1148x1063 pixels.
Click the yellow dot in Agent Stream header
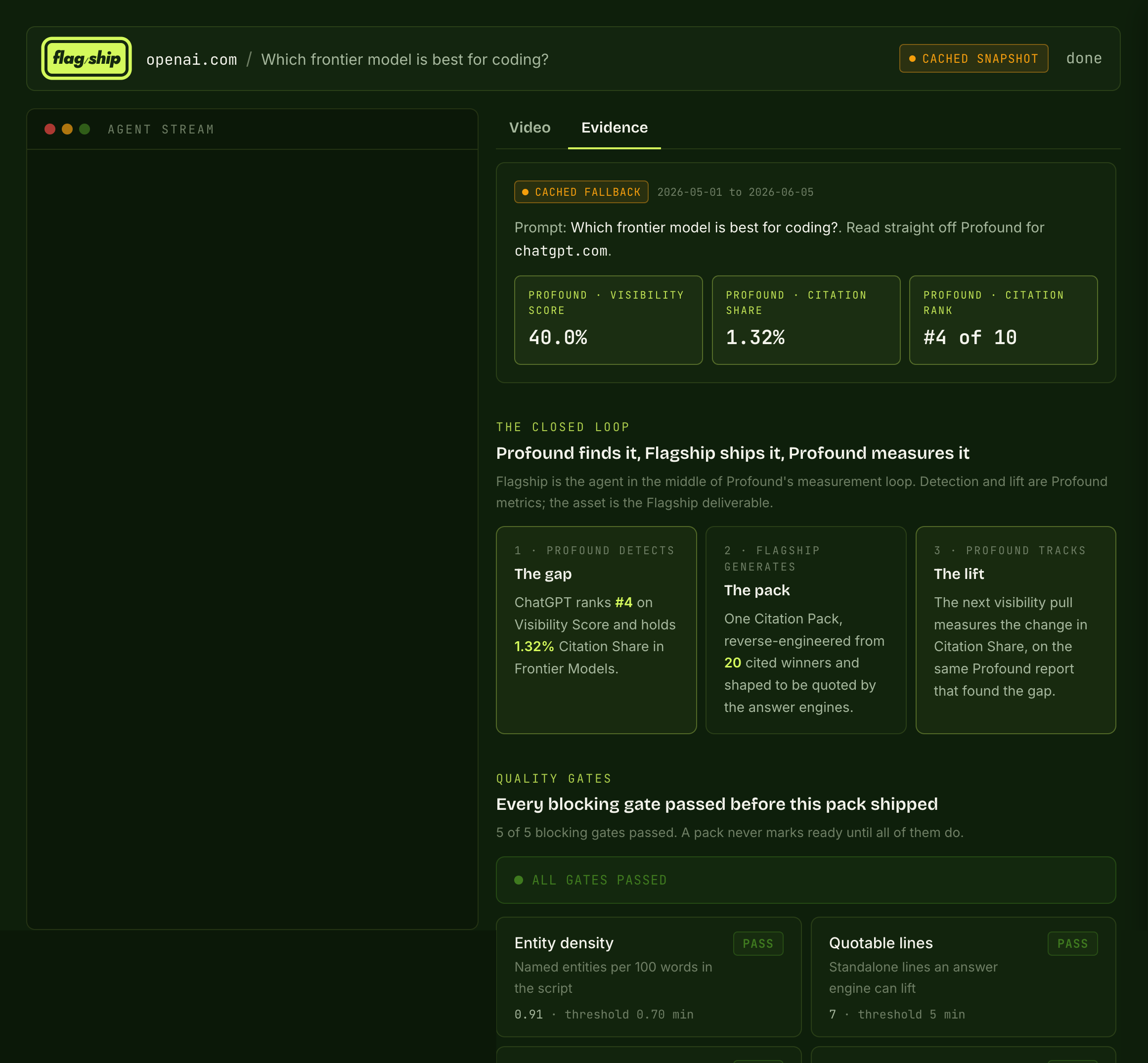click(67, 129)
